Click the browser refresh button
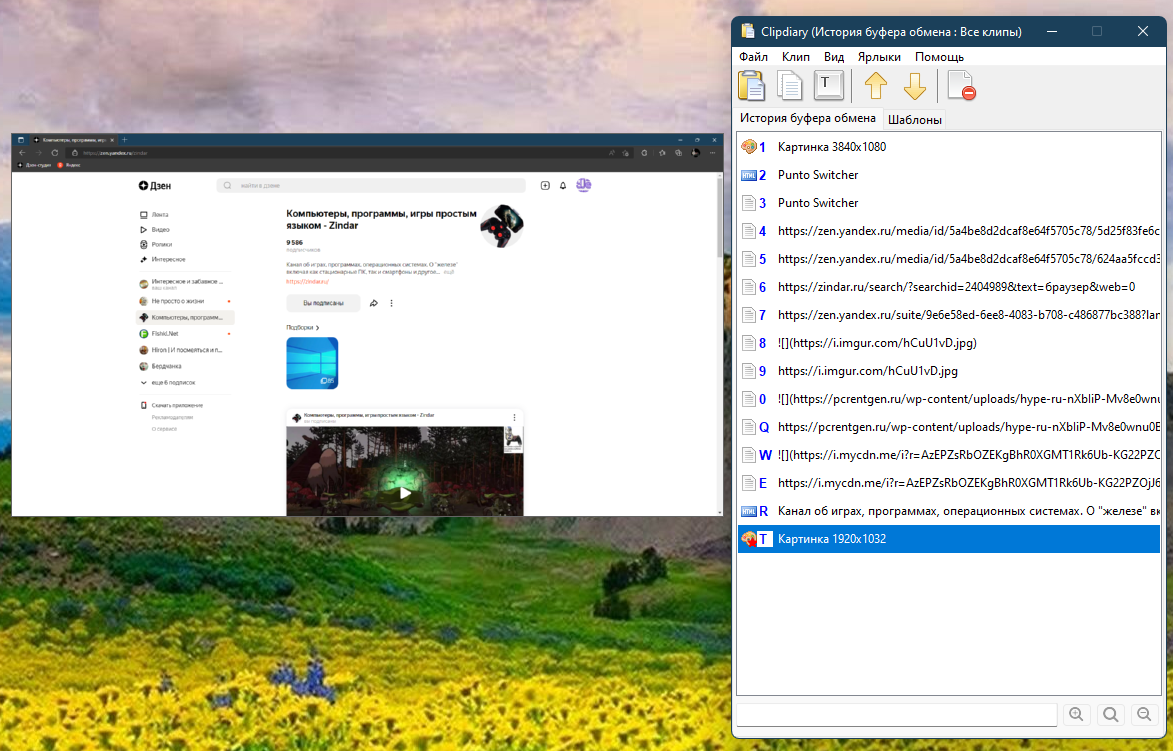Screen dimensions: 1173x751 click(x=55, y=153)
